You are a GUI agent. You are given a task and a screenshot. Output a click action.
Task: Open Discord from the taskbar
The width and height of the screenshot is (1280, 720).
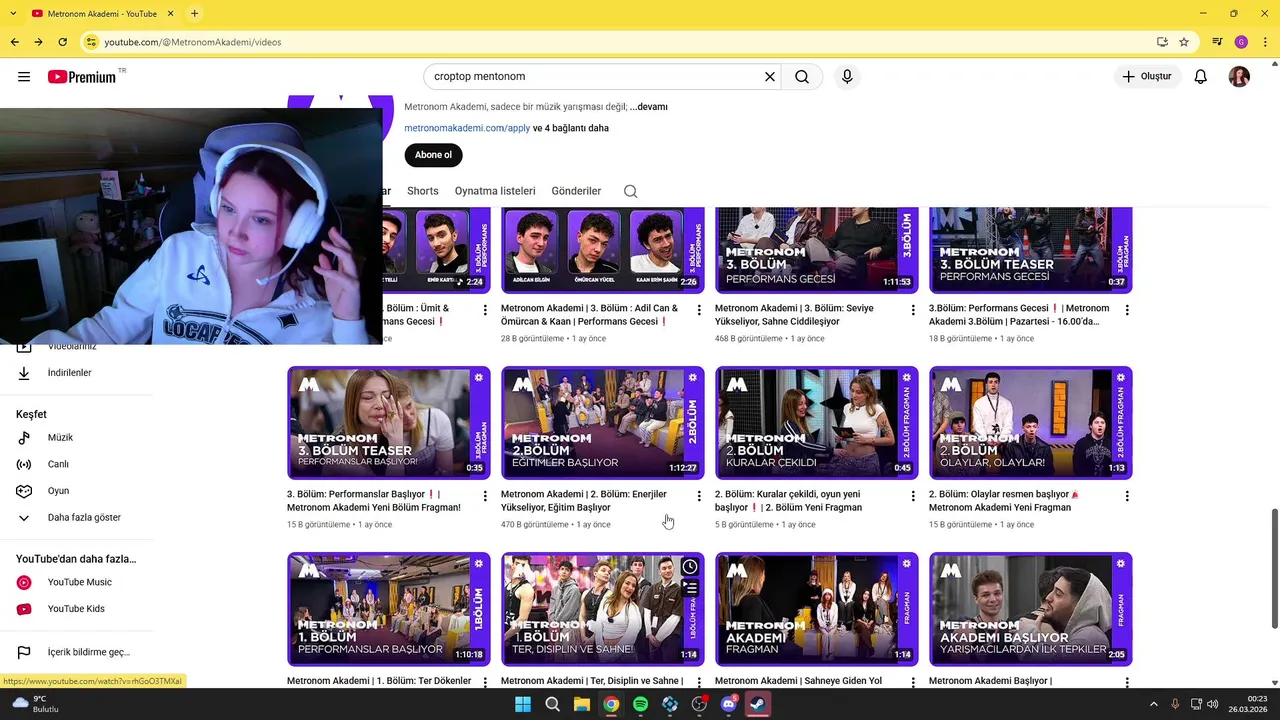729,704
